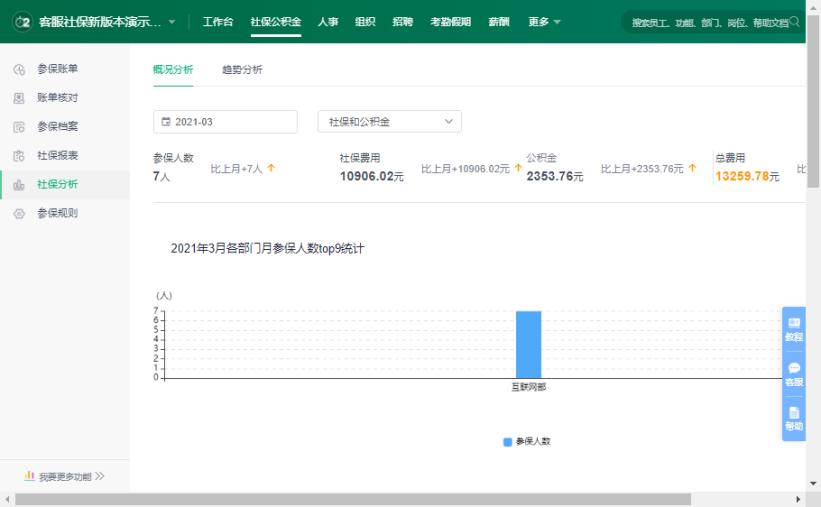The width and height of the screenshot is (821, 507).
Task: Click the chevron of 社保和公积金 select
Action: (x=449, y=122)
